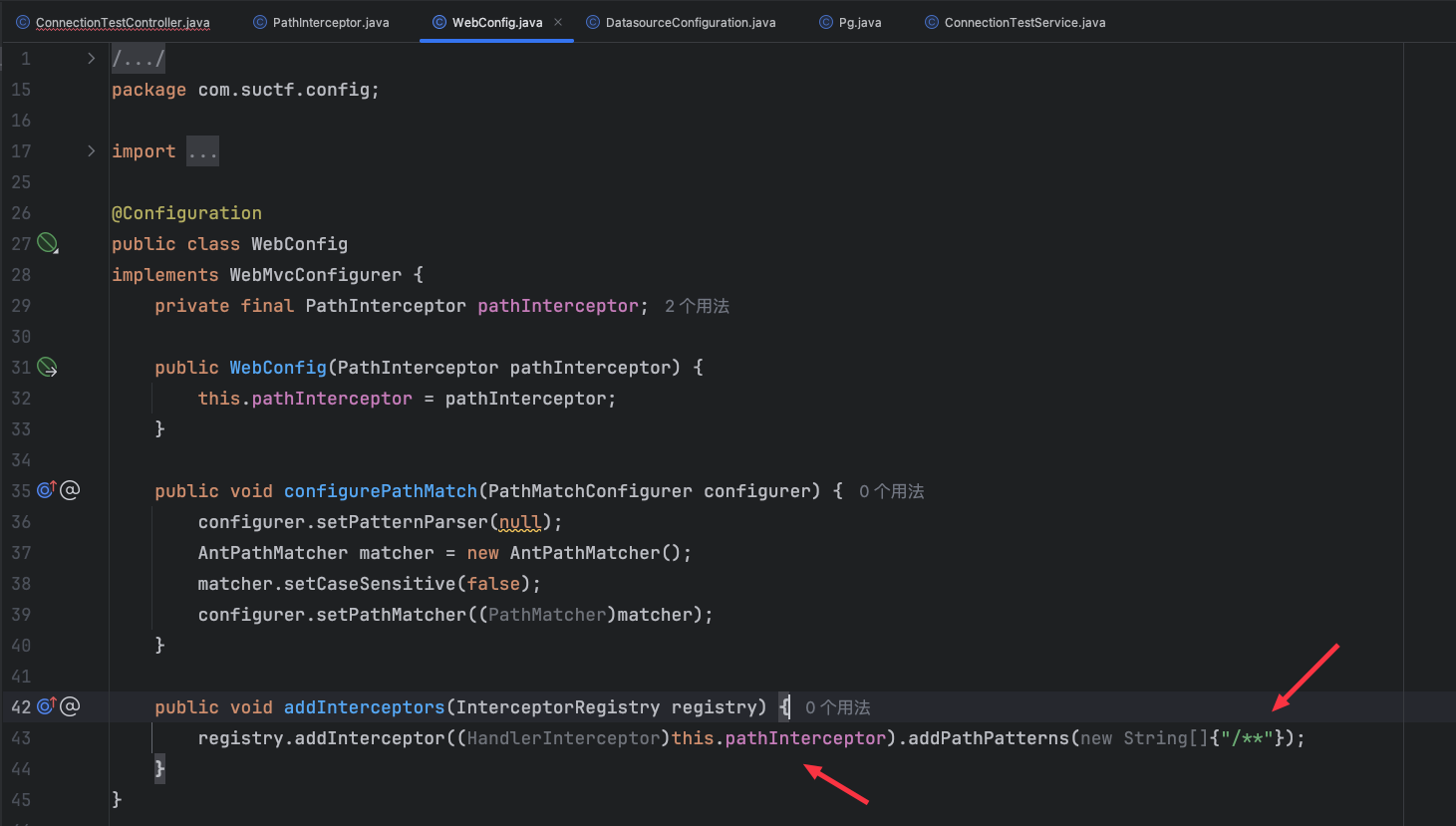Click the class icon on ConnectionTestController.java tab

23,22
